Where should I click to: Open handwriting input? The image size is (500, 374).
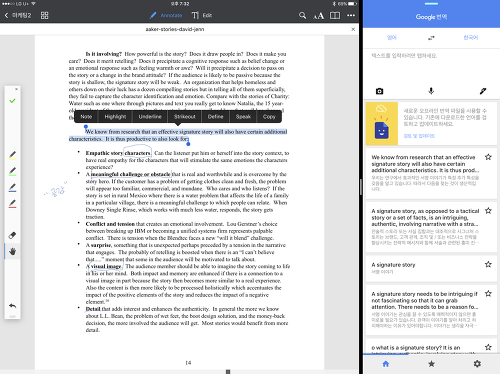pyautogui.click(x=483, y=91)
